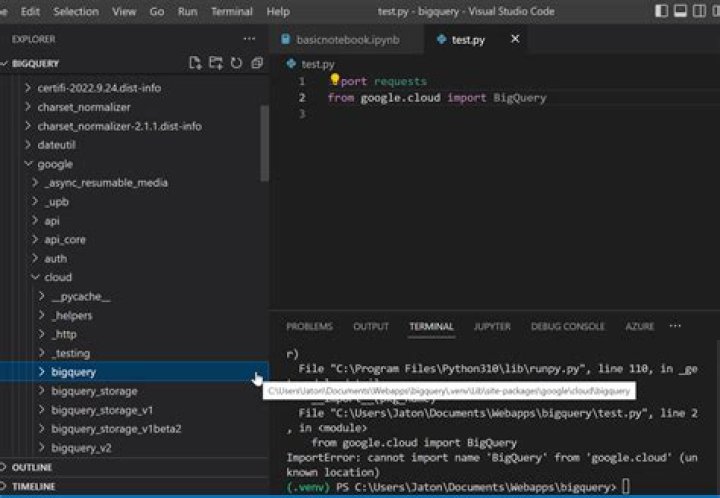Screen dimensions: 720x498
Task: Open the Terminal menu
Action: tap(231, 11)
